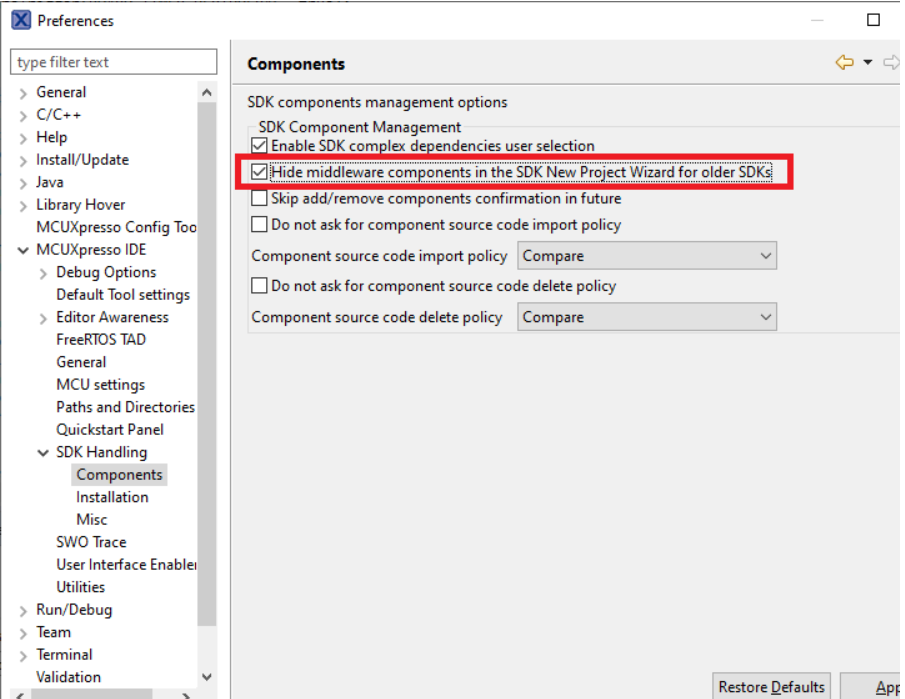Collapse the MCUXpresso IDE tree node
905x699 pixels.
coord(24,250)
